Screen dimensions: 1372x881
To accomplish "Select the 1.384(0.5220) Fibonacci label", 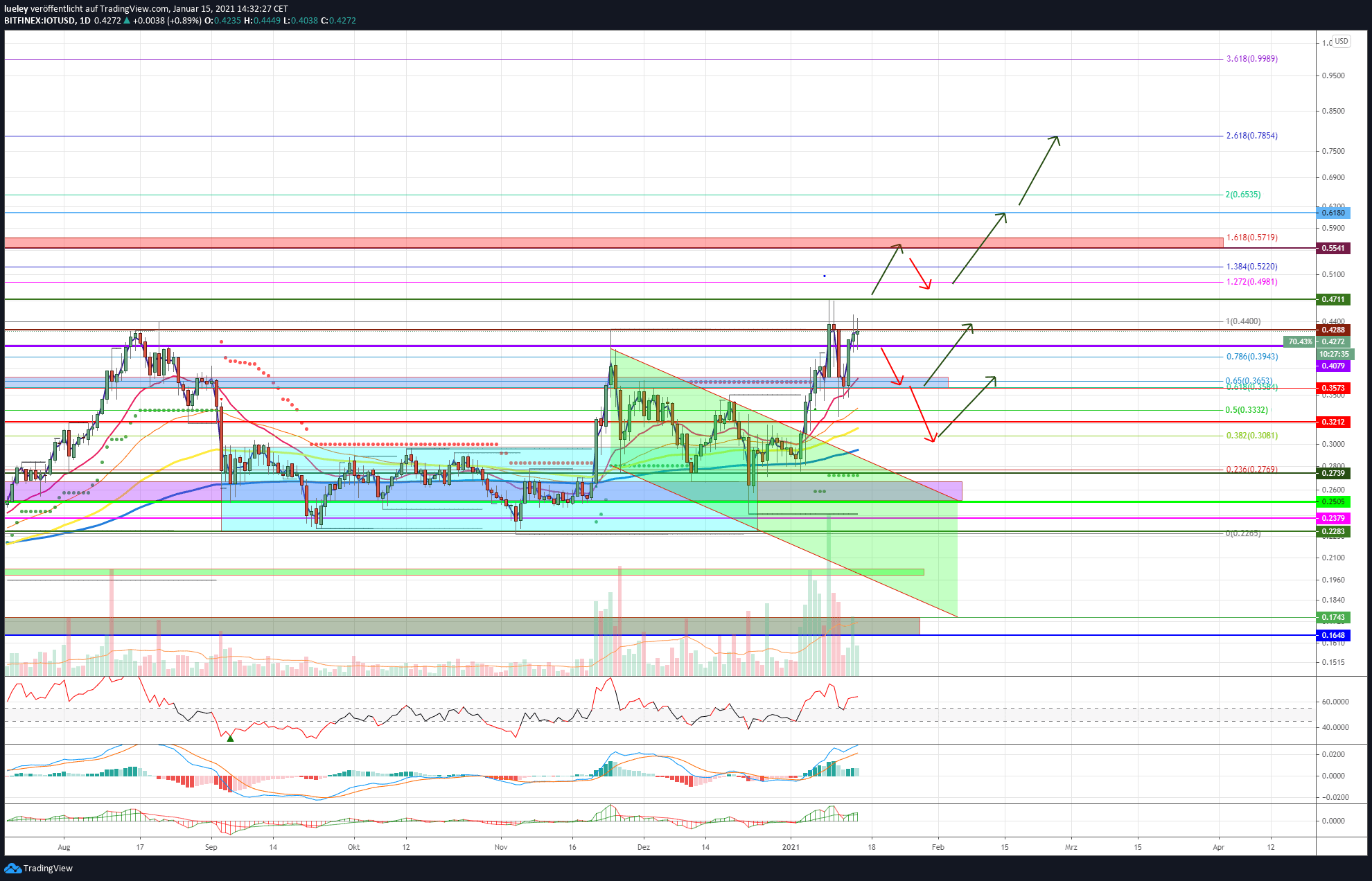I will click(x=1252, y=267).
